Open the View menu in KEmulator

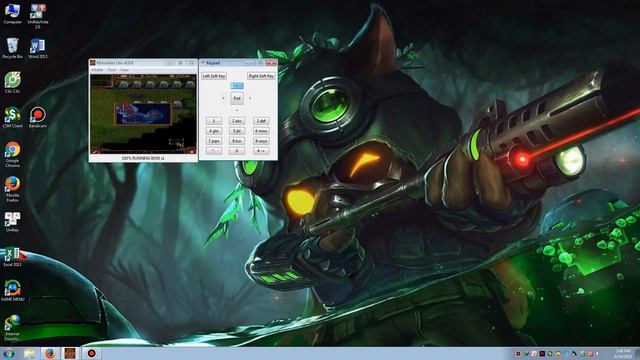point(124,70)
